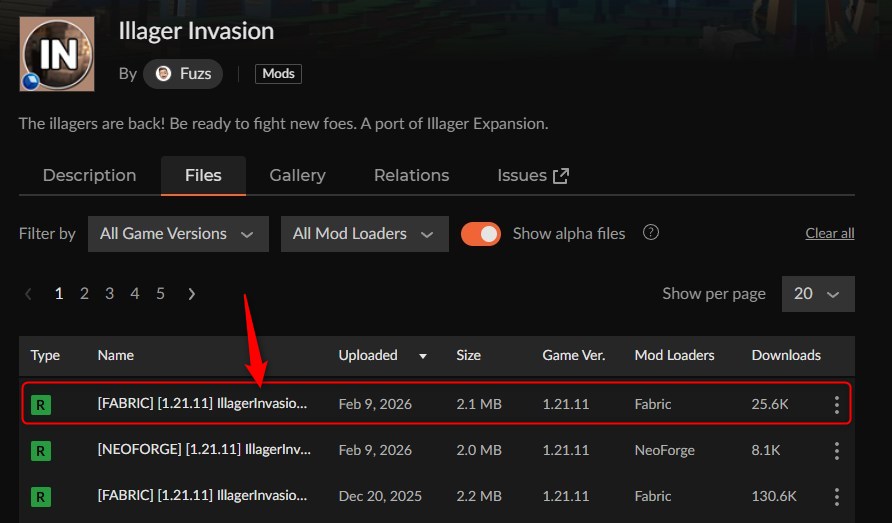Open more options for the 130.6K downloads file
This screenshot has width=892, height=523.
pyautogui.click(x=836, y=497)
